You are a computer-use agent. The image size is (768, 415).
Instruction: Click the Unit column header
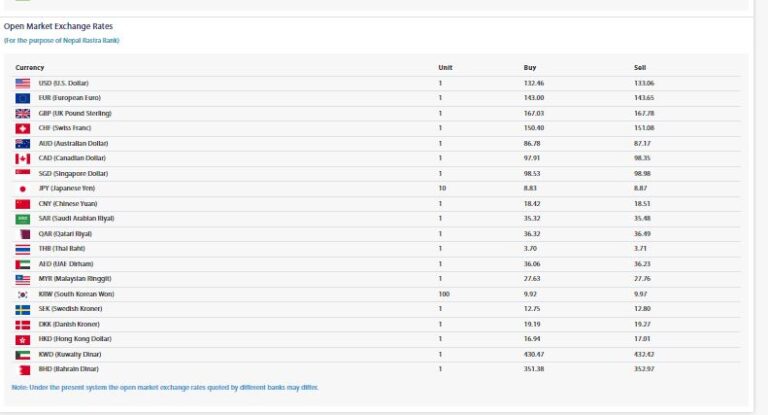[445, 67]
